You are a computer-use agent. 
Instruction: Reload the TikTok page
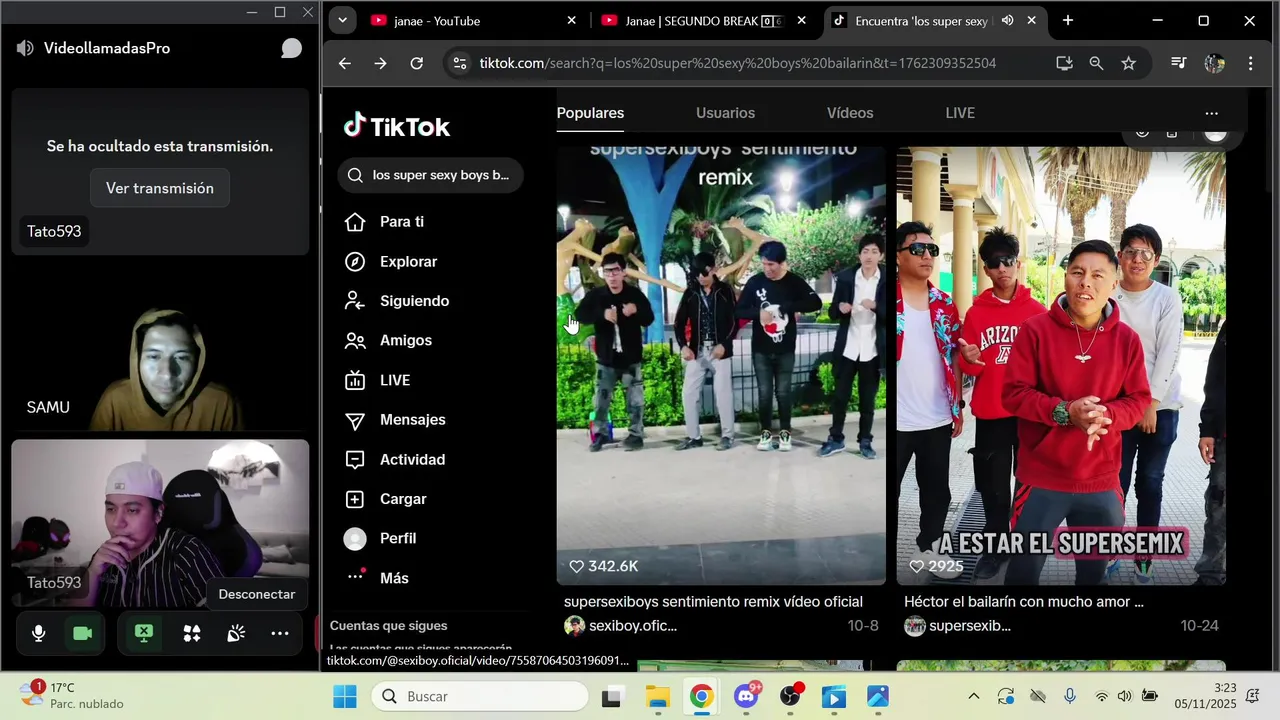pyautogui.click(x=417, y=63)
